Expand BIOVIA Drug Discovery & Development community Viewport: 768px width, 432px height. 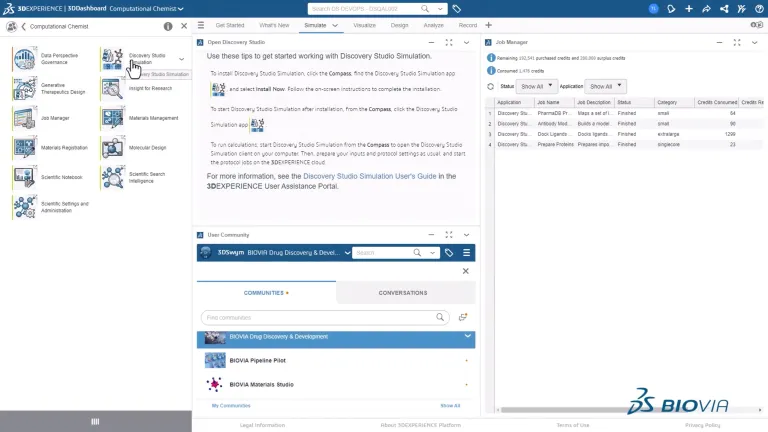(x=467, y=336)
